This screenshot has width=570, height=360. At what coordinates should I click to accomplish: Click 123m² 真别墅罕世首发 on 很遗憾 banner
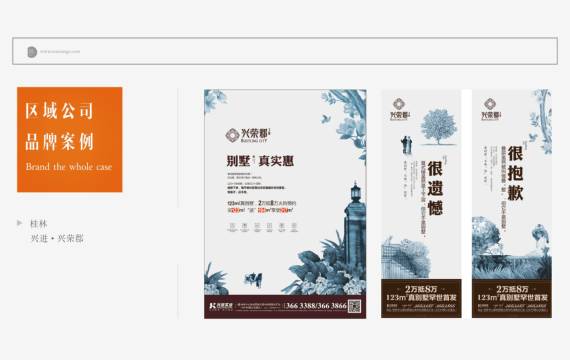[x=421, y=297]
